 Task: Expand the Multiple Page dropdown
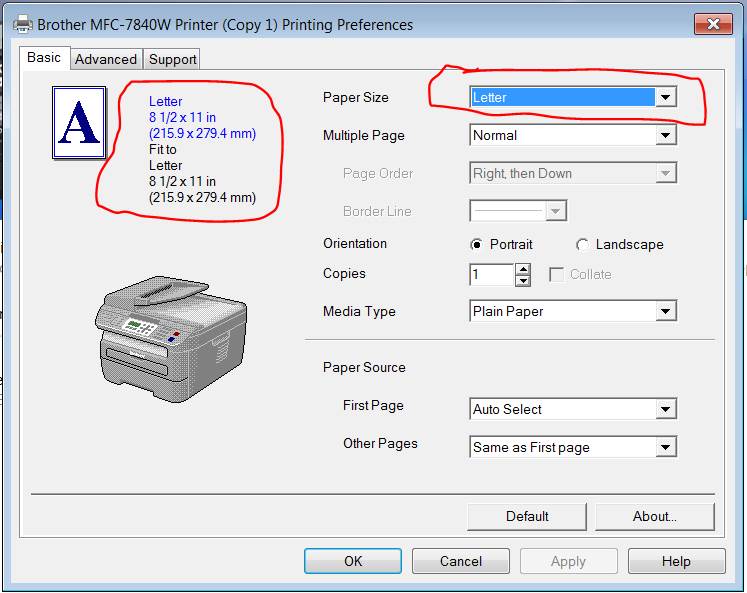coord(666,135)
